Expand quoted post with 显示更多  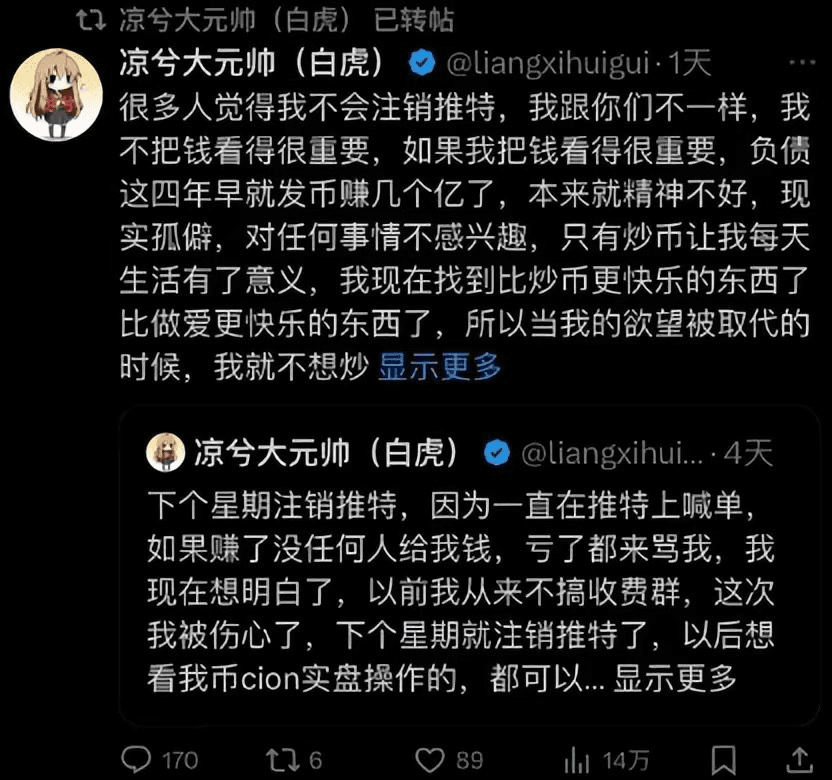pos(675,678)
